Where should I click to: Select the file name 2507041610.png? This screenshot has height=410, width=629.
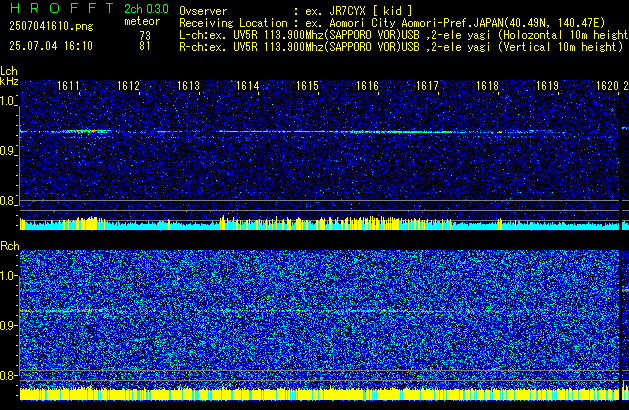51,26
